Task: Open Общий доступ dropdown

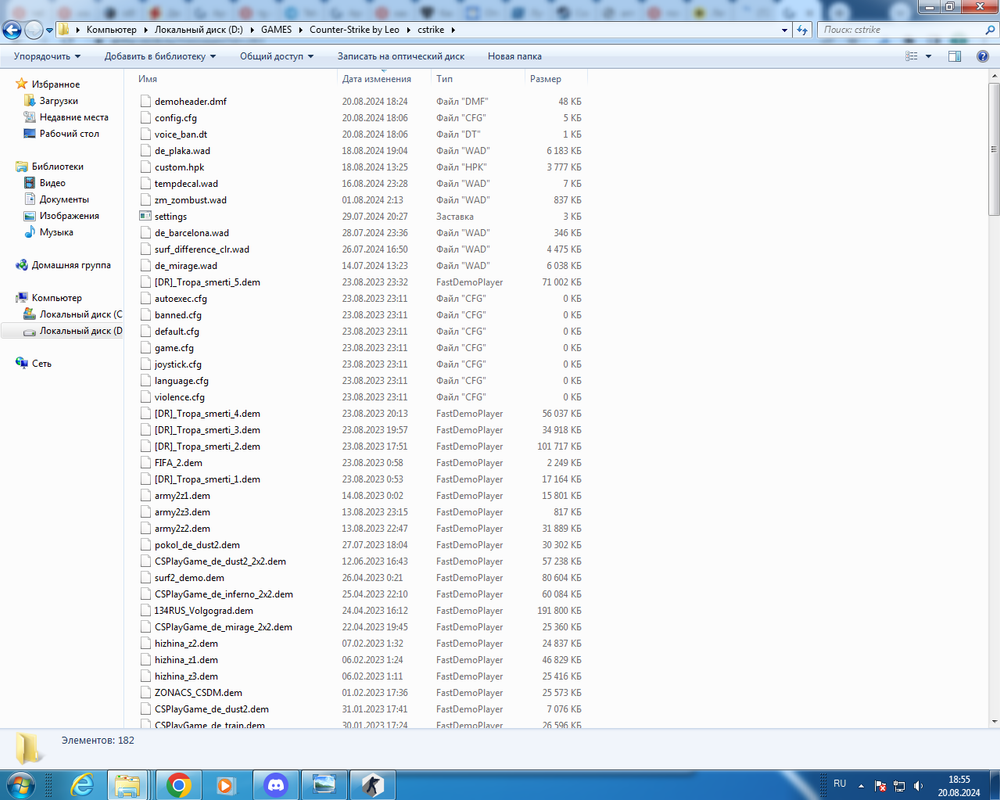Action: [277, 56]
